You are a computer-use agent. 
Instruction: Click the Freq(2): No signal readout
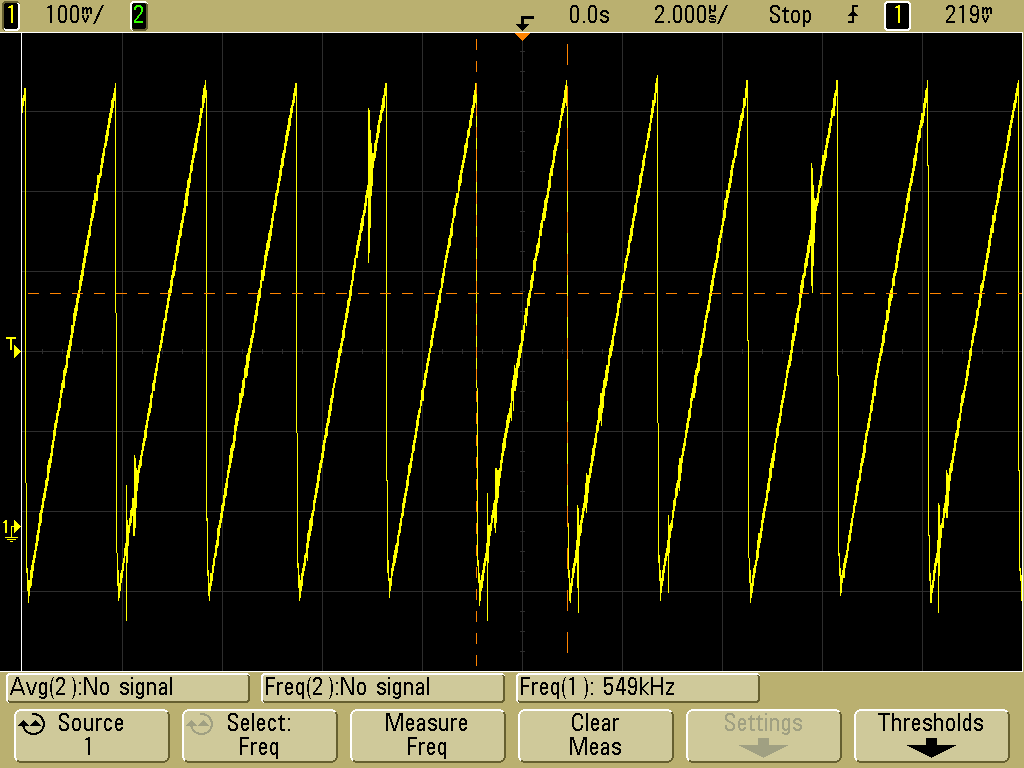[x=383, y=688]
